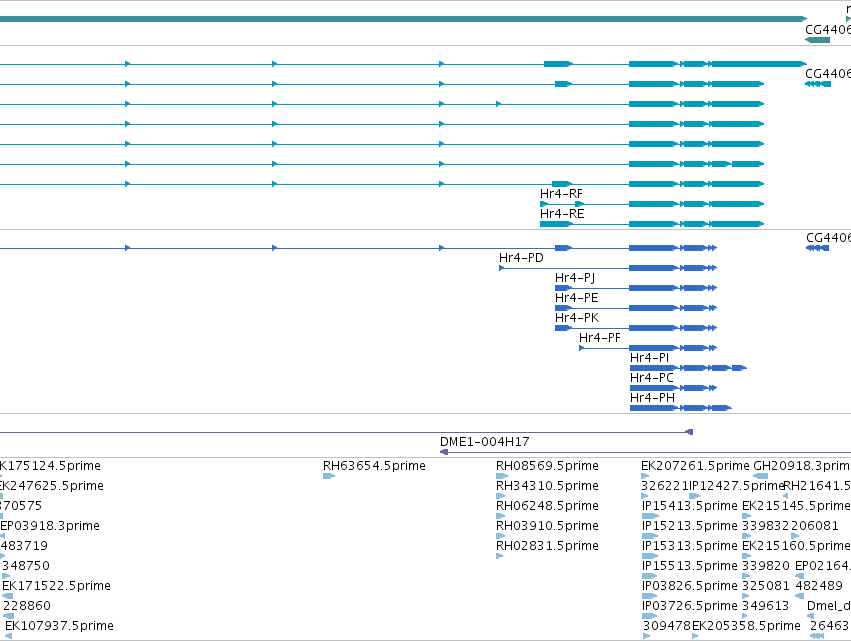This screenshot has height=641, width=851.
Task: Open the Hr4-PI protein label
Action: pos(649,358)
